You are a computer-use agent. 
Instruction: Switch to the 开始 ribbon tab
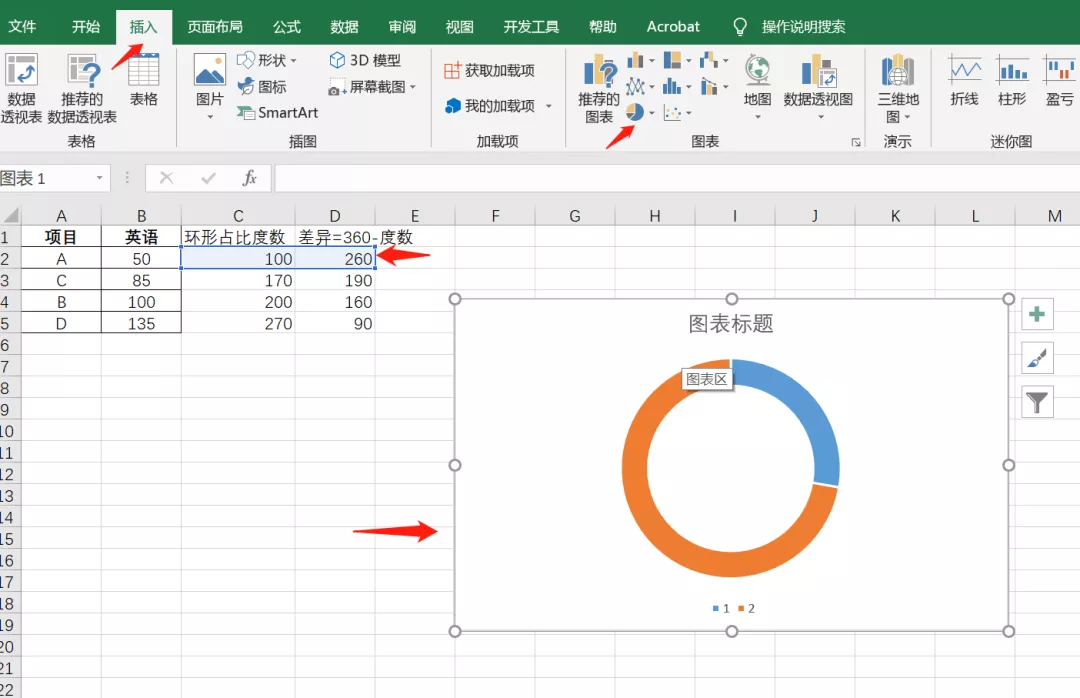(x=85, y=26)
